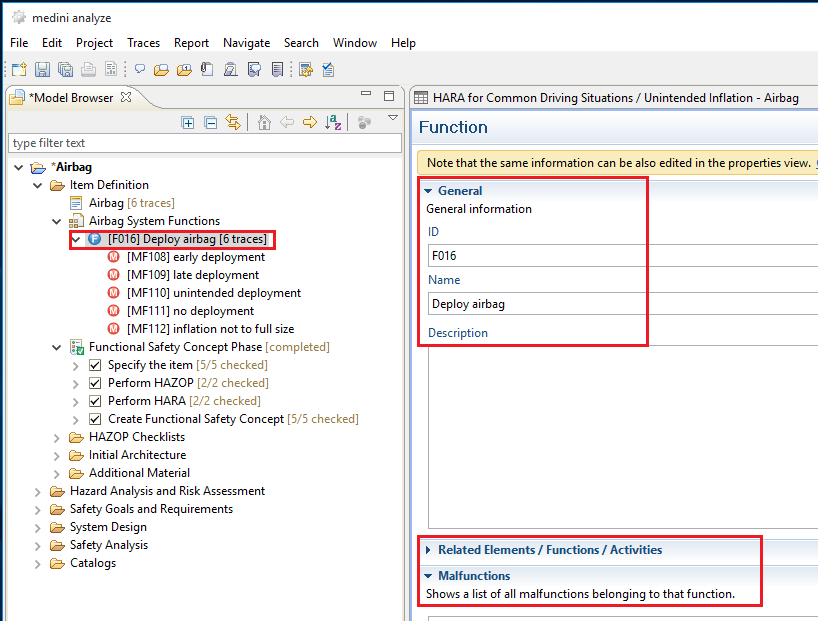Click the Save icon in the toolbar
This screenshot has width=818, height=621.
[42, 69]
